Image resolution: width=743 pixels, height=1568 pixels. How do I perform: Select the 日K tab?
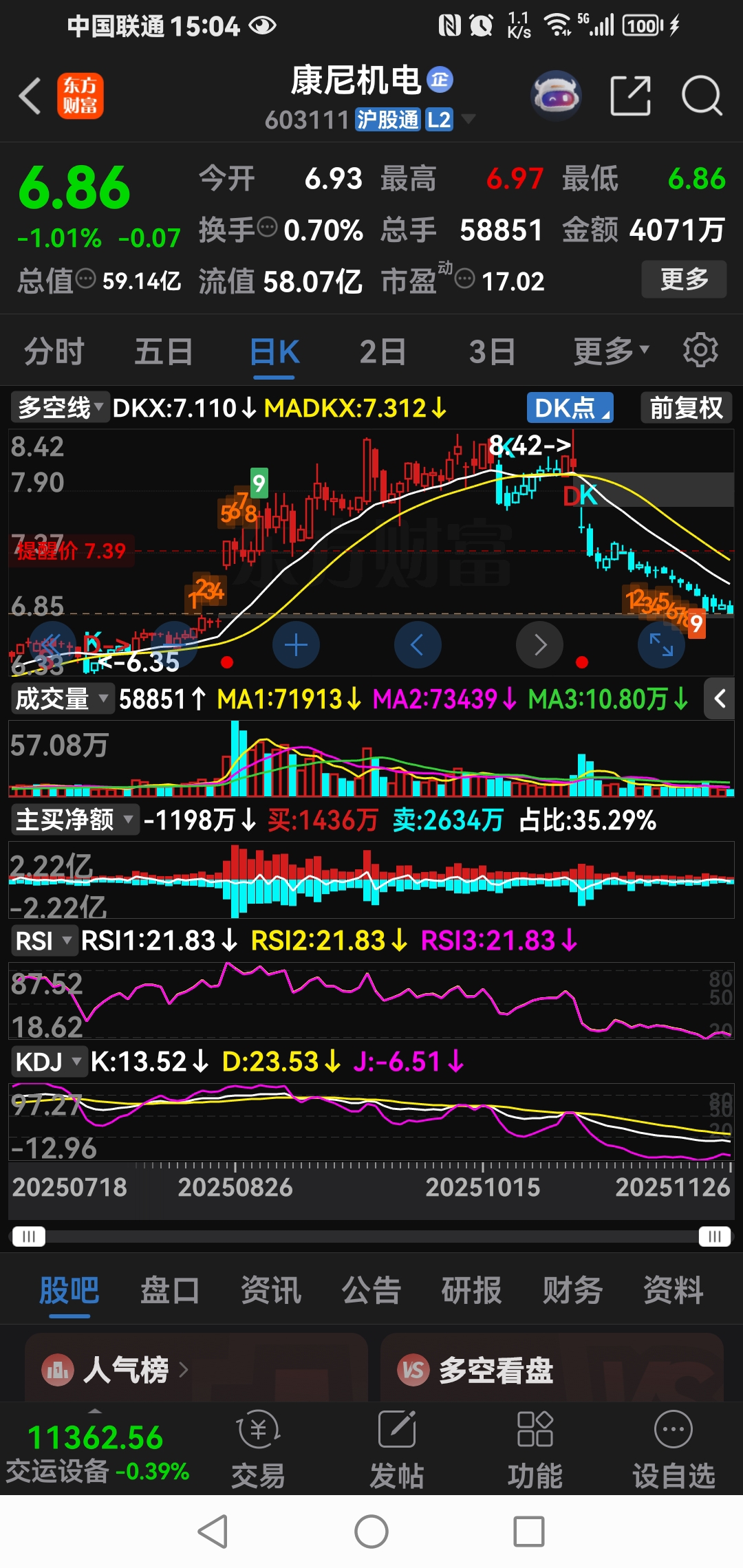click(x=274, y=351)
